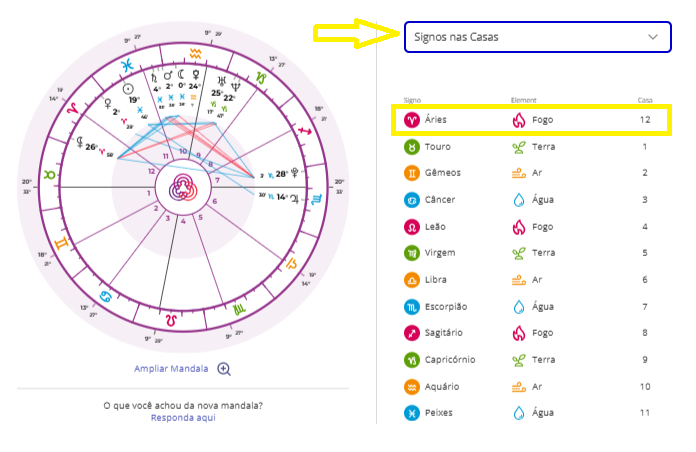This screenshot has width=696, height=452.
Task: Click the Ar element icon beside Aquário
Action: pyautogui.click(x=518, y=386)
